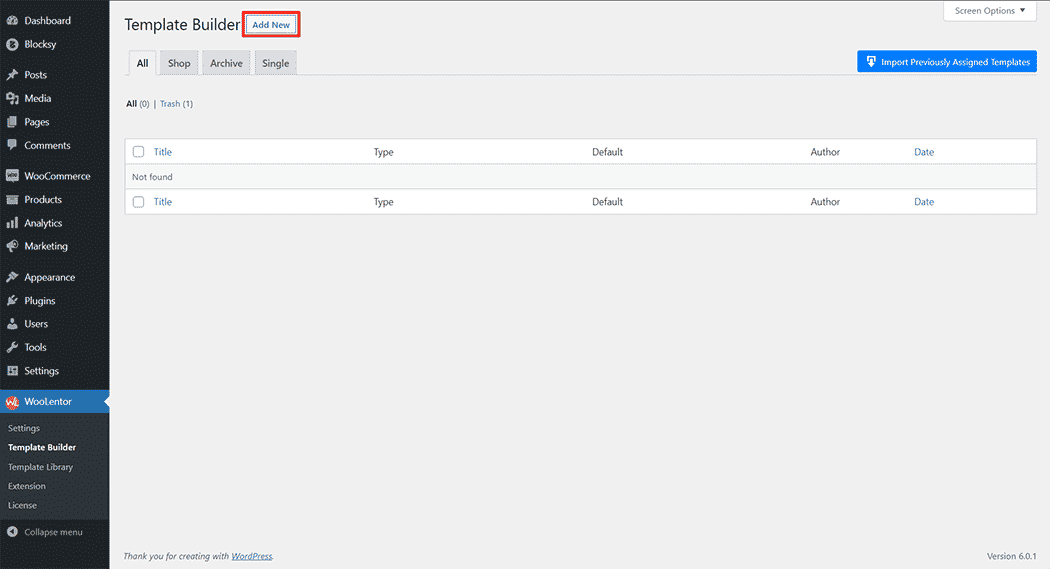This screenshot has height=569, width=1050.
Task: Tick the select-all checkbox in table footer
Action: [x=139, y=202]
